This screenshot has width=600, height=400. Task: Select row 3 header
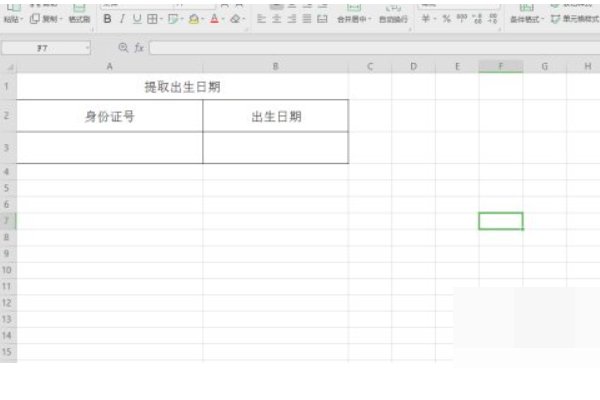pyautogui.click(x=8, y=148)
